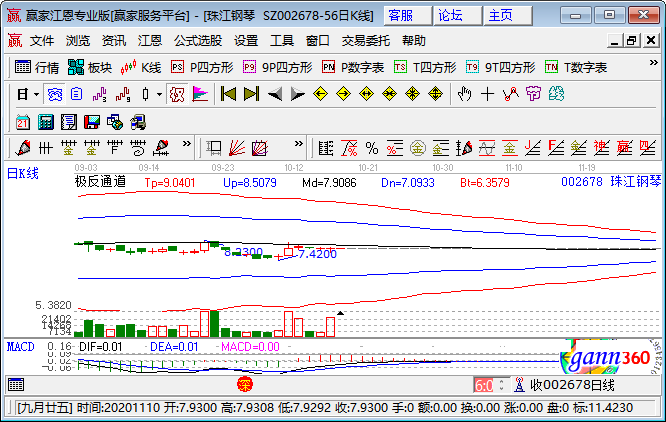Open the 工具 menu
The height and width of the screenshot is (422, 666).
point(282,41)
